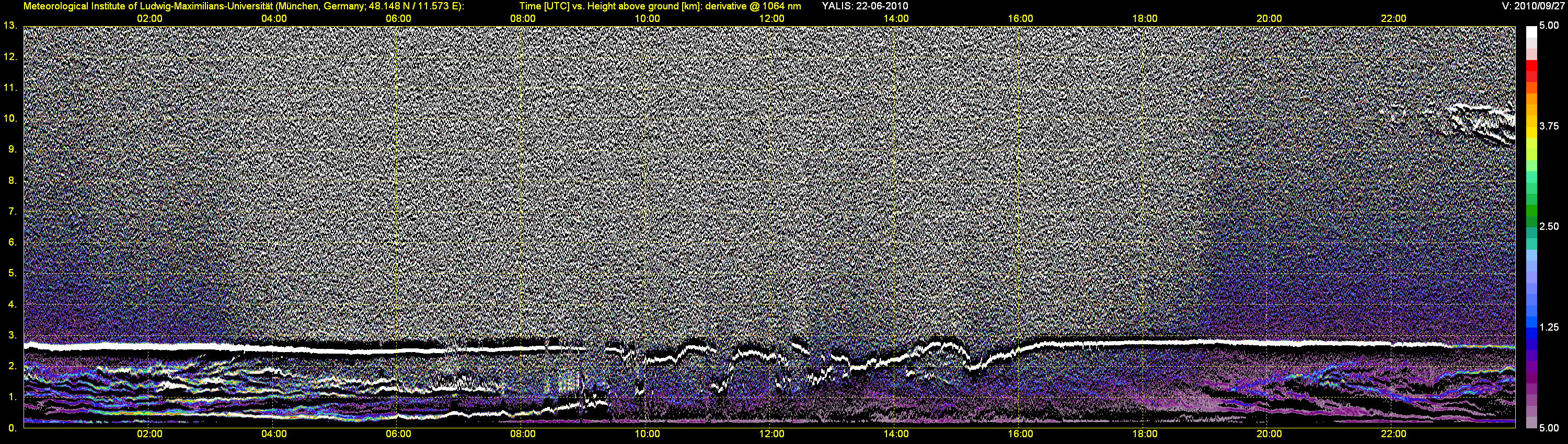Image resolution: width=1568 pixels, height=444 pixels.
Task: Click the 04:00 label on the lower time axis
Action: (274, 434)
